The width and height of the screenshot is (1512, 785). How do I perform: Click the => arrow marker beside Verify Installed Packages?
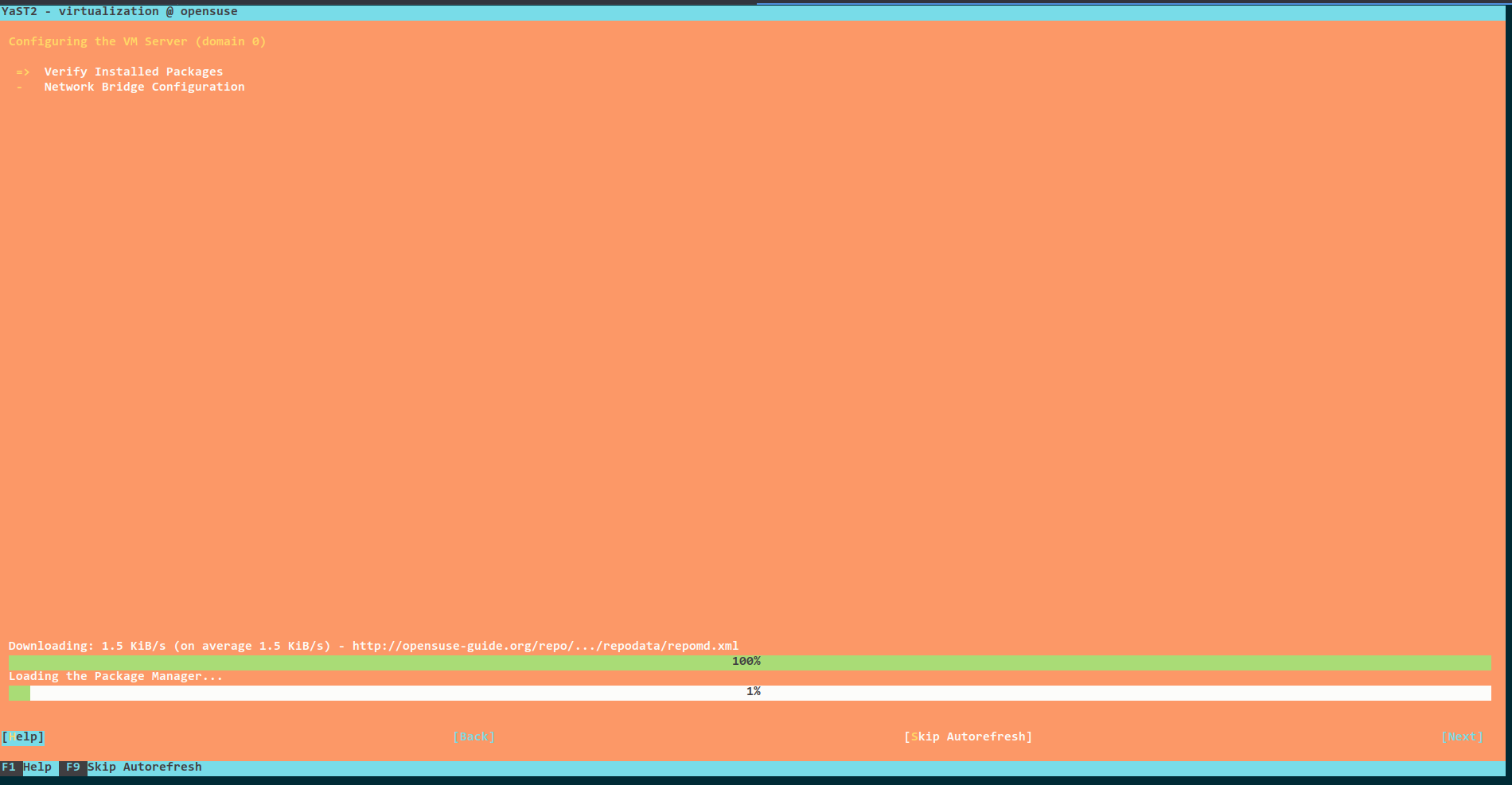pyautogui.click(x=22, y=72)
